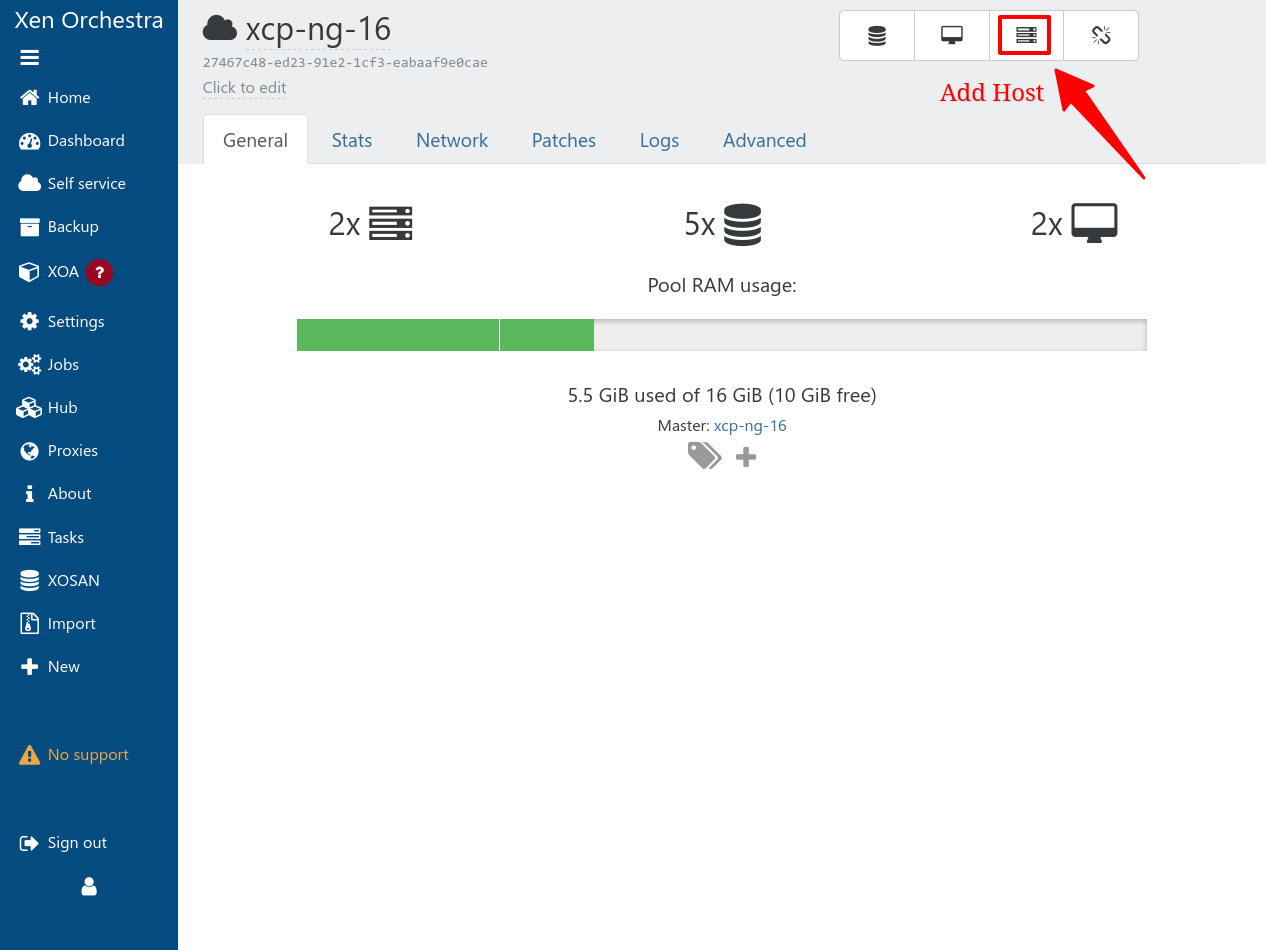Click the Add Host server icon button
The width and height of the screenshot is (1266, 950).
[1026, 36]
